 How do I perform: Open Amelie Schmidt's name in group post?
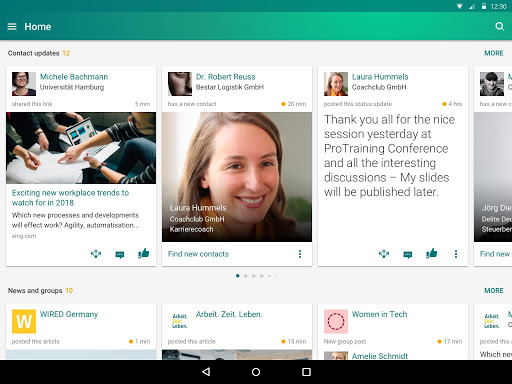(x=380, y=356)
